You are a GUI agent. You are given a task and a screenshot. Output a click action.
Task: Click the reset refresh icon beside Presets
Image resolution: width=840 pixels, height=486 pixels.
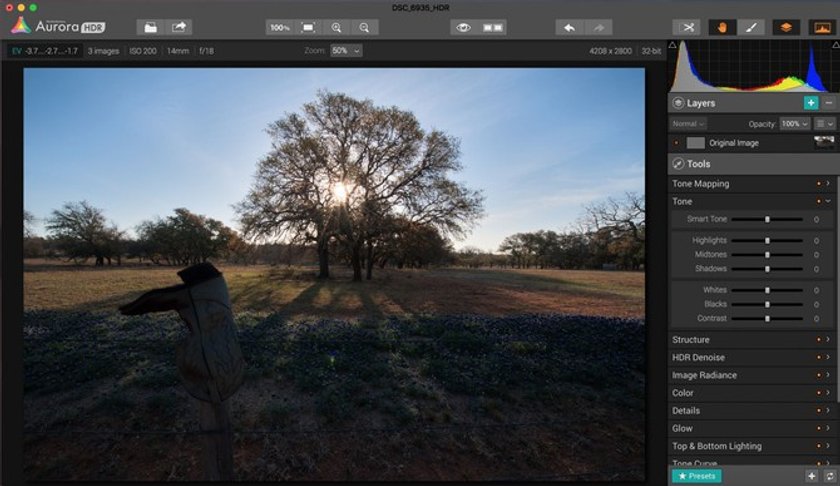830,476
